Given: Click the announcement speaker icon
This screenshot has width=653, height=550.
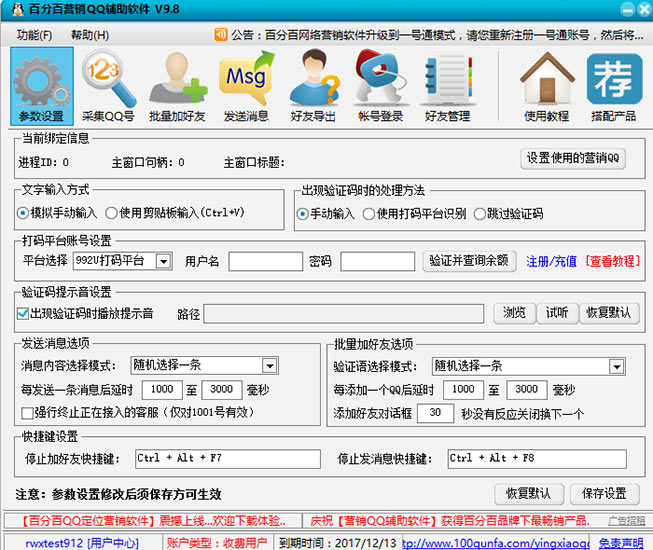Looking at the screenshot, I should [221, 34].
